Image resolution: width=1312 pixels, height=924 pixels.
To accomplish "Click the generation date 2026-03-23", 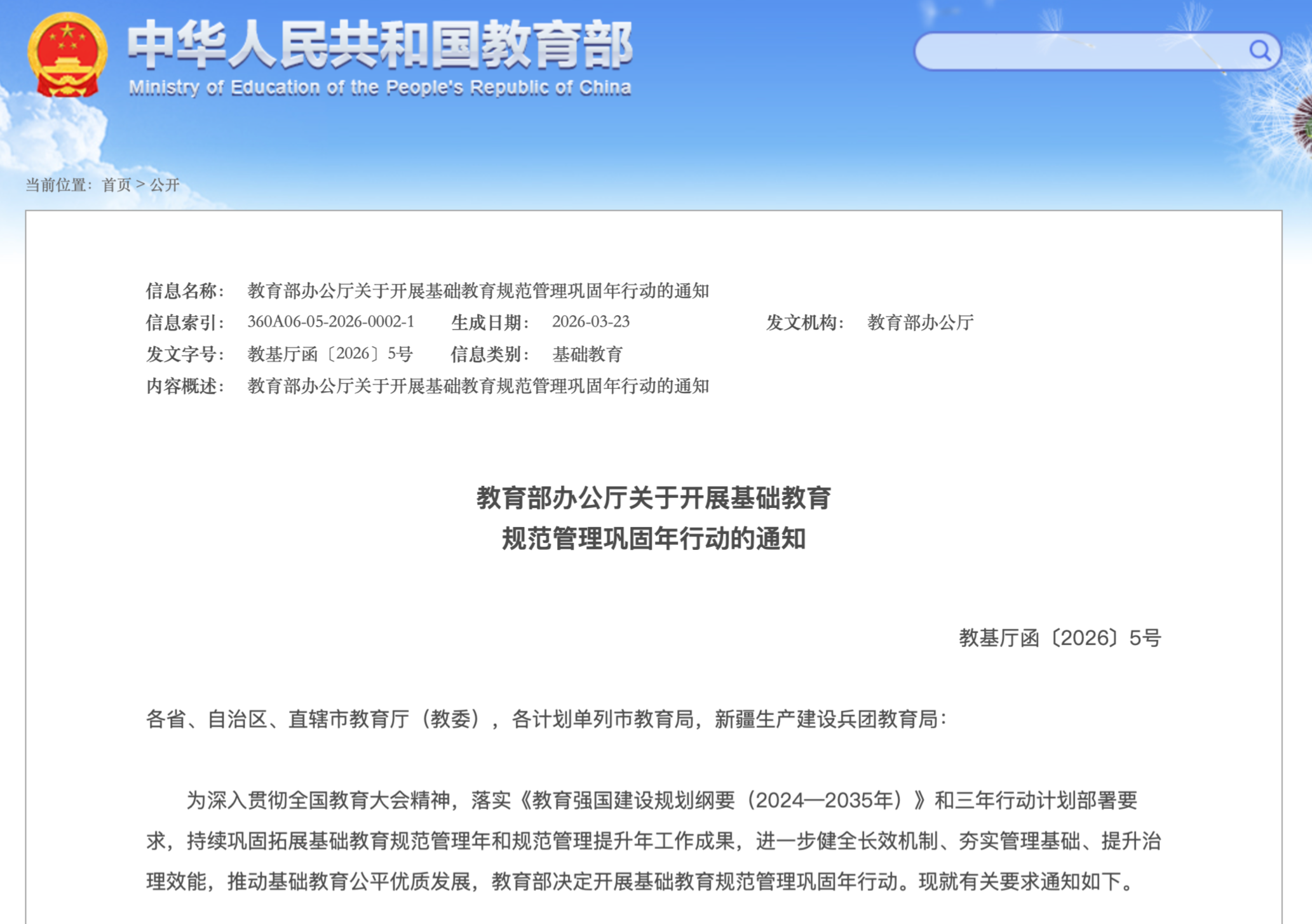I will [590, 322].
